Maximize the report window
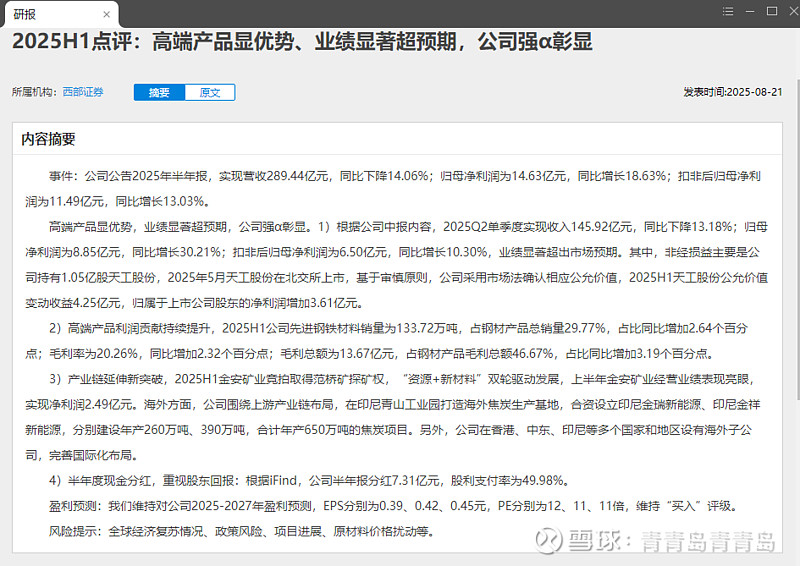This screenshot has width=800, height=566. pos(772,11)
